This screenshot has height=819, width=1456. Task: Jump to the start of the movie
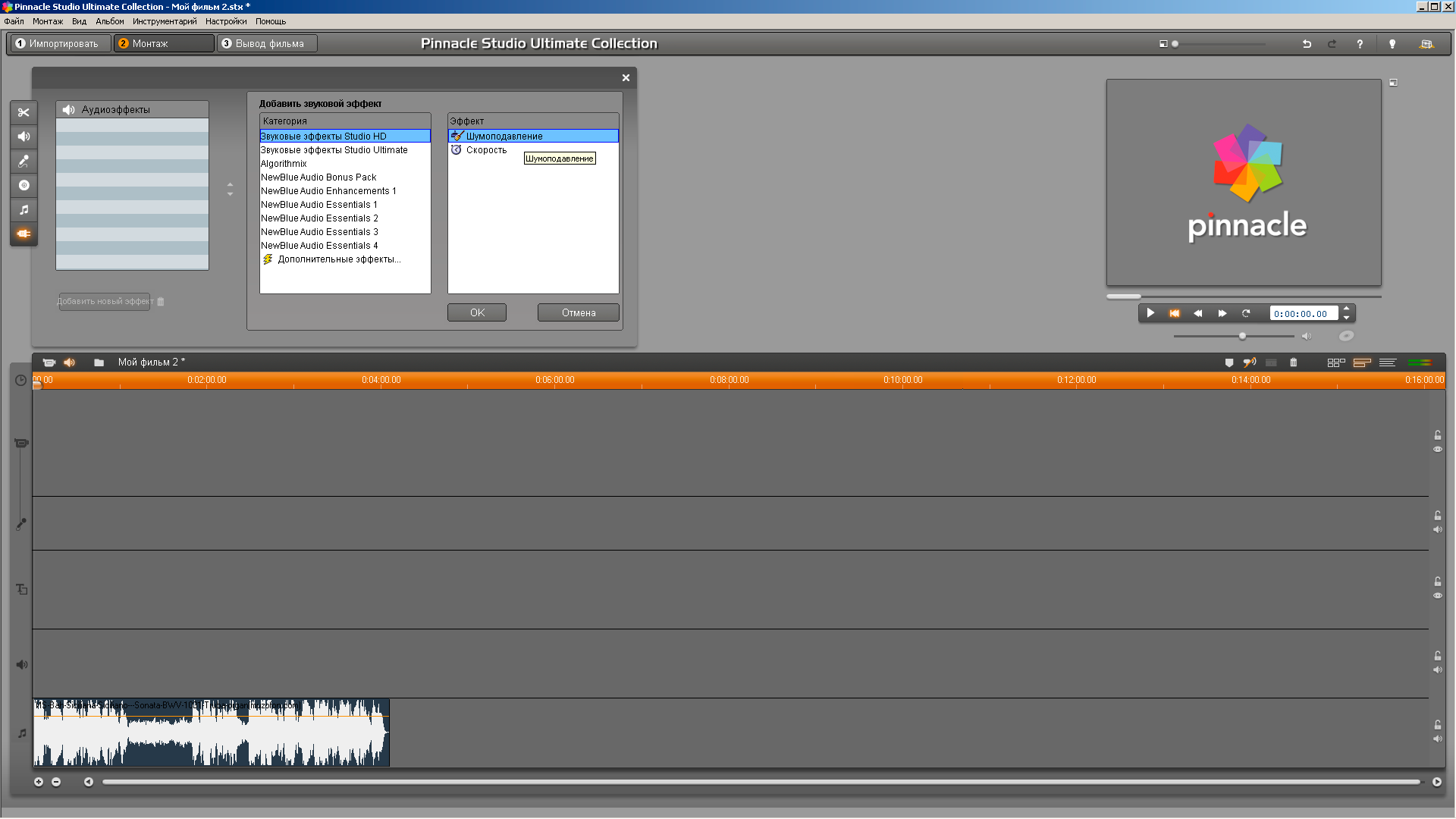click(1174, 313)
